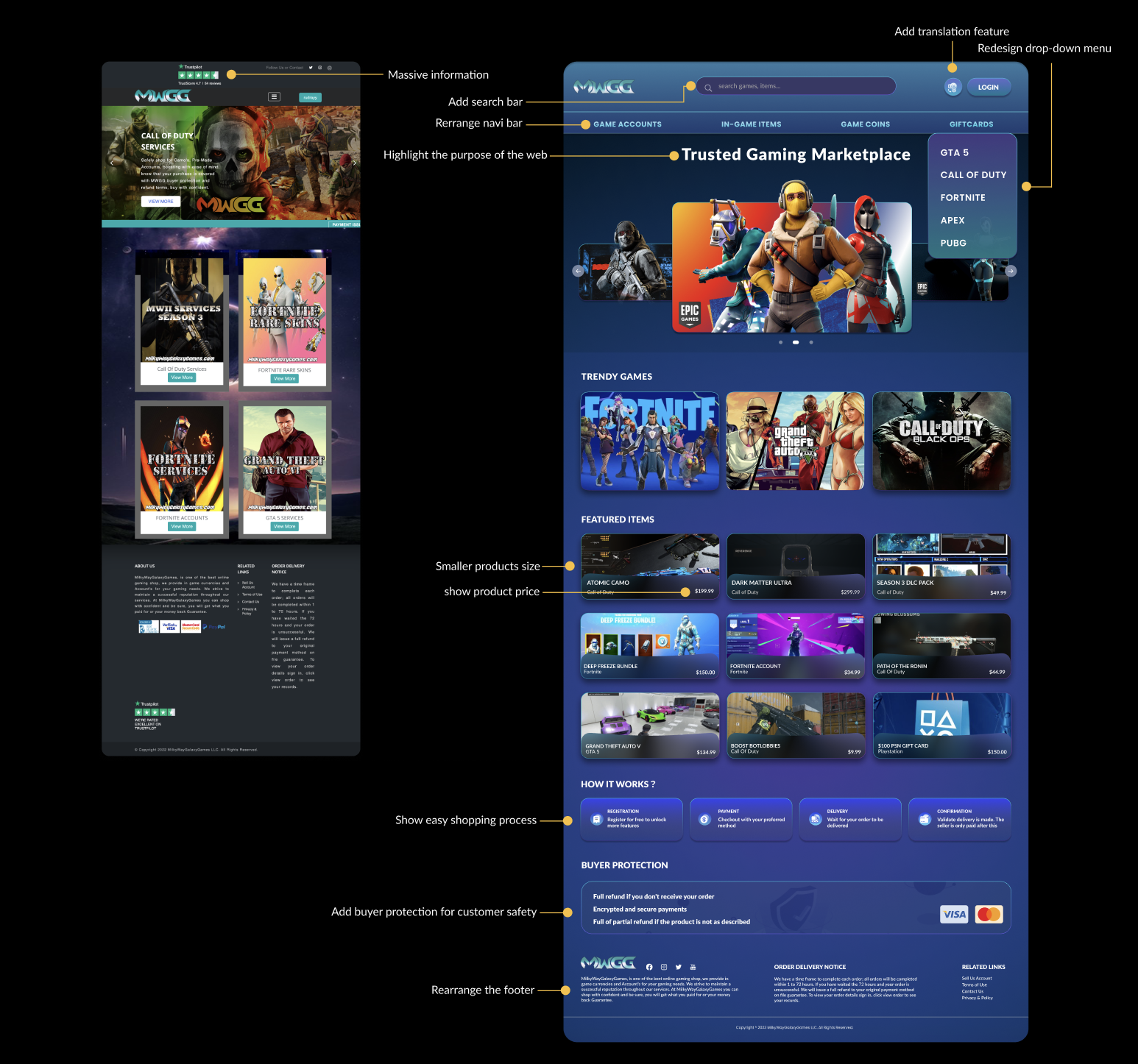Screen dimensions: 1138x1064
Task: Click the Twitter icon in the old design header
Action: click(311, 68)
